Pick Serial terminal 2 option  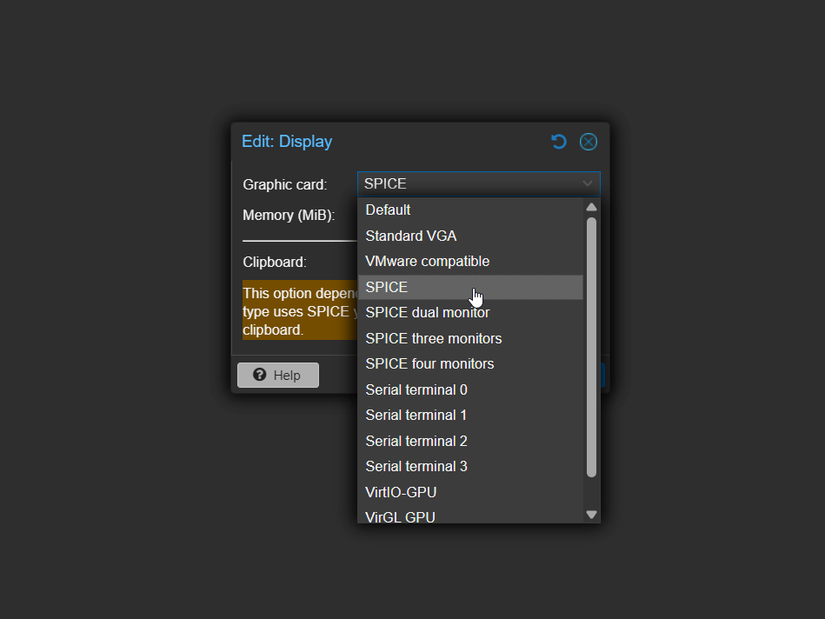click(470, 441)
